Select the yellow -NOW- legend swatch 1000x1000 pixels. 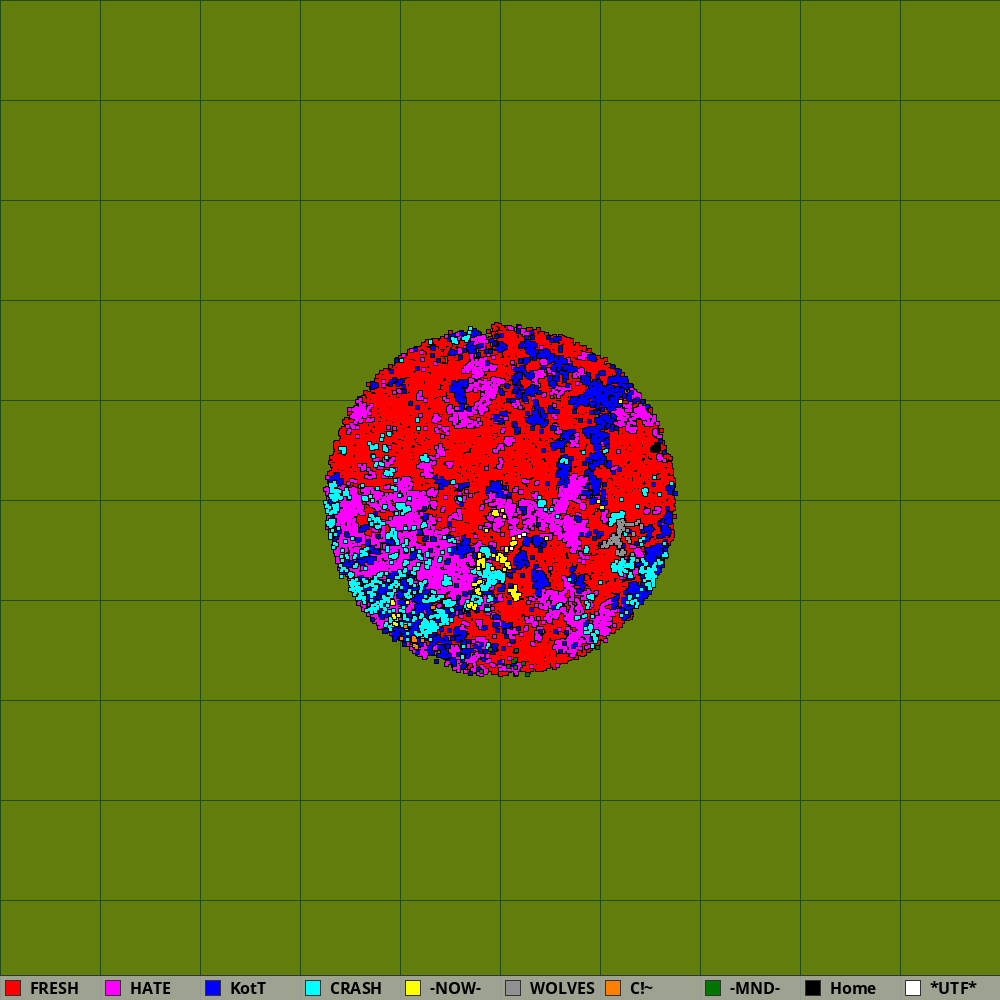(413, 988)
